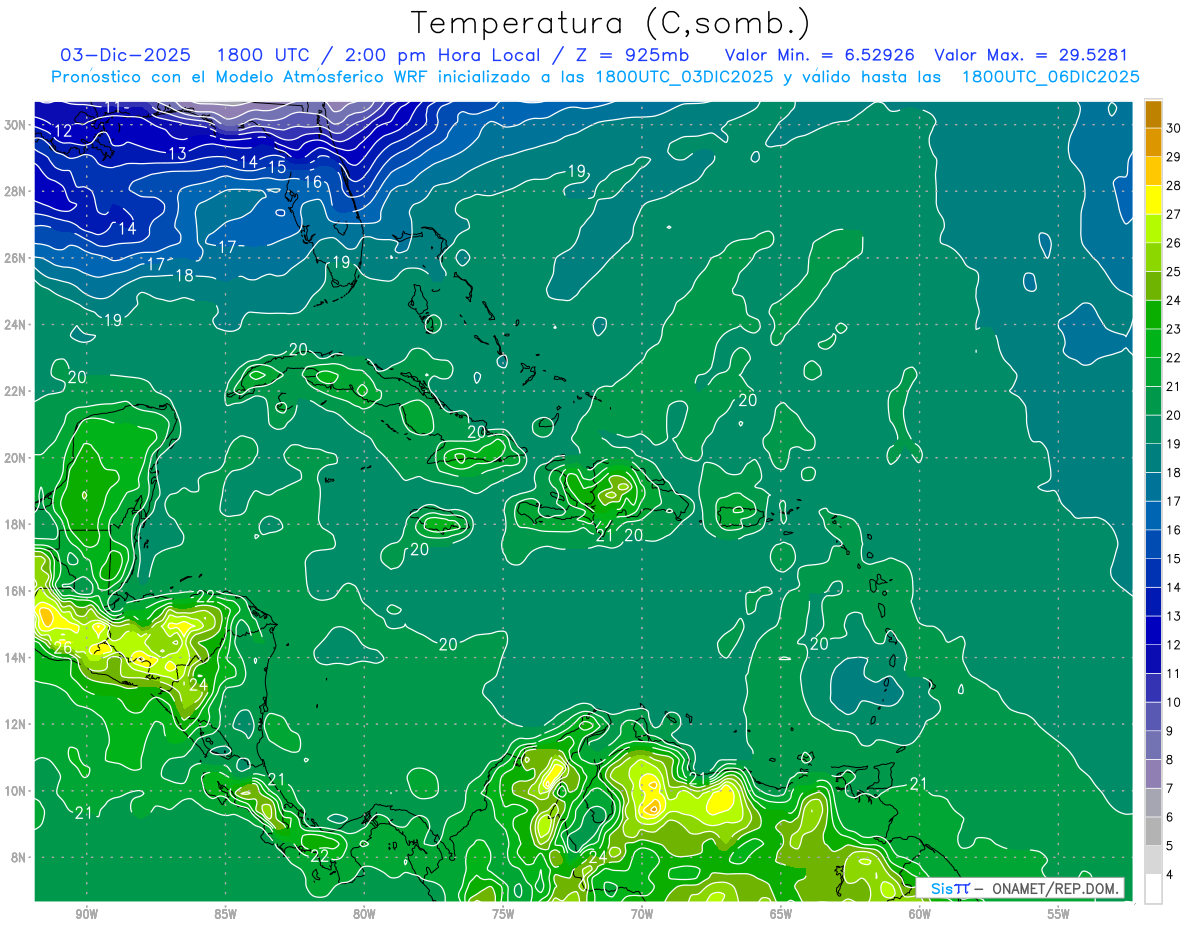Click the latitude axis label "18N"
Viewport: 1200px width, 927px height.
[x=15, y=524]
